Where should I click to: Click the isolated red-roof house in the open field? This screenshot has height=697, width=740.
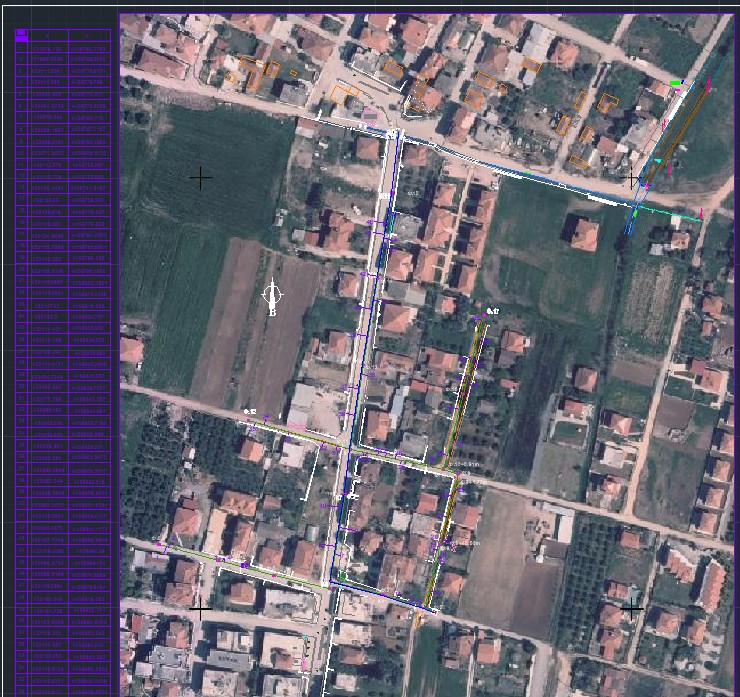click(x=584, y=235)
